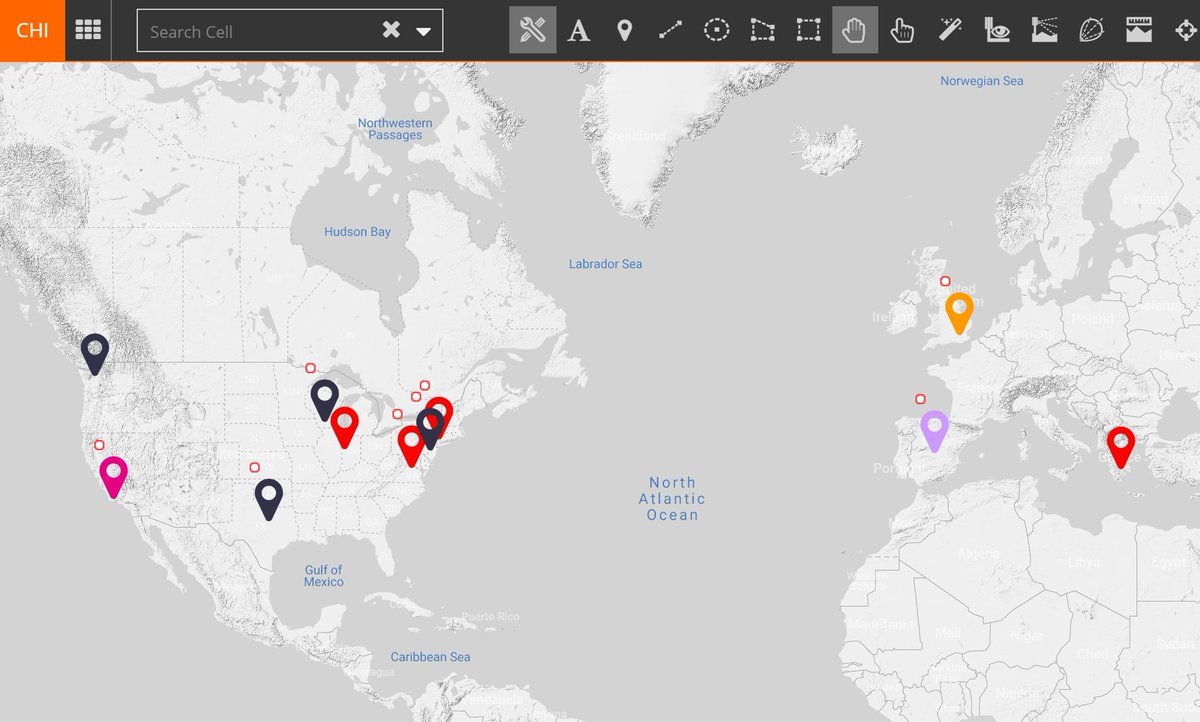1200x722 pixels.
Task: Clear the Search Cell field
Action: pos(391,30)
